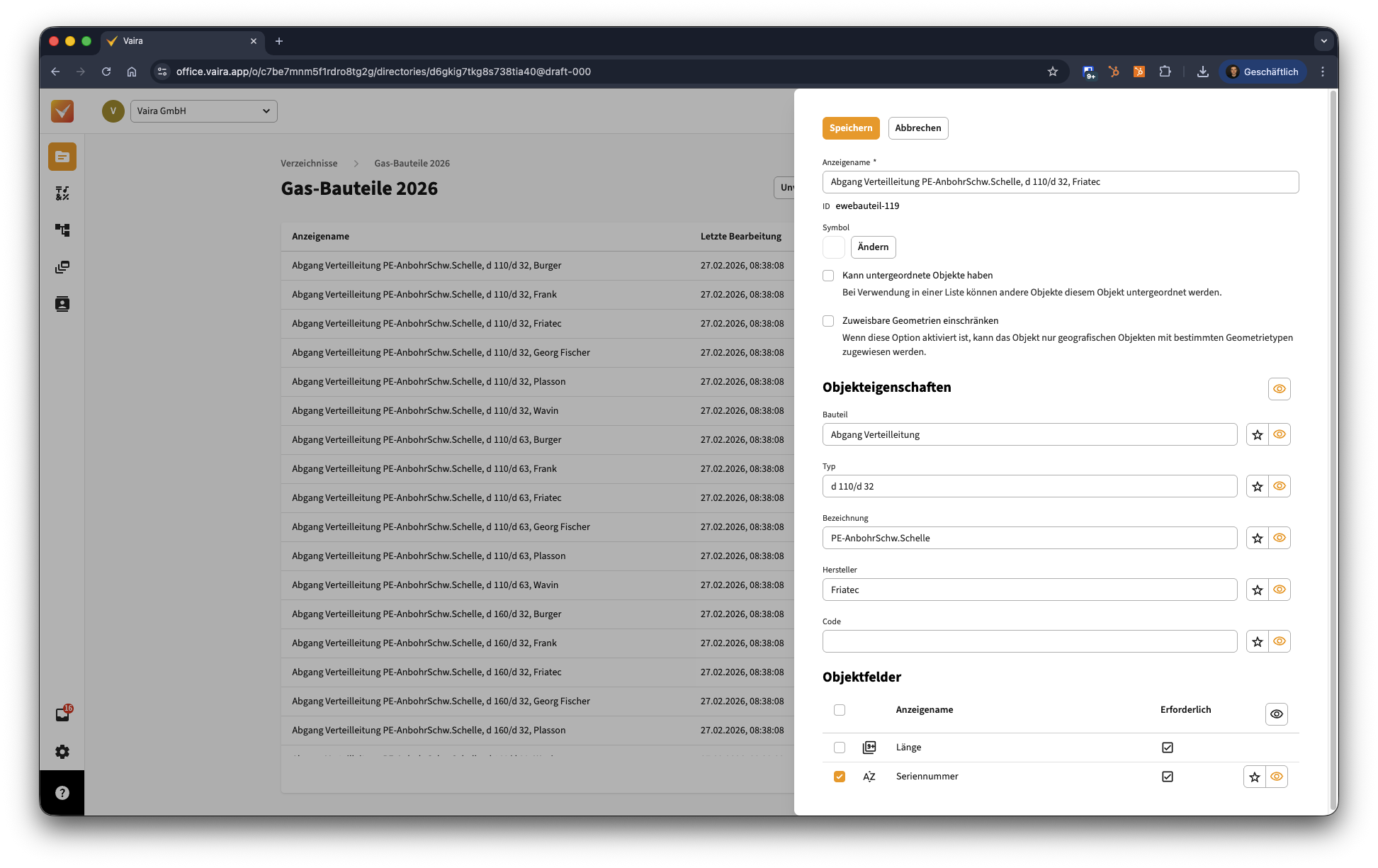Open the directories sidebar icon
The height and width of the screenshot is (868, 1378).
pyautogui.click(x=62, y=157)
